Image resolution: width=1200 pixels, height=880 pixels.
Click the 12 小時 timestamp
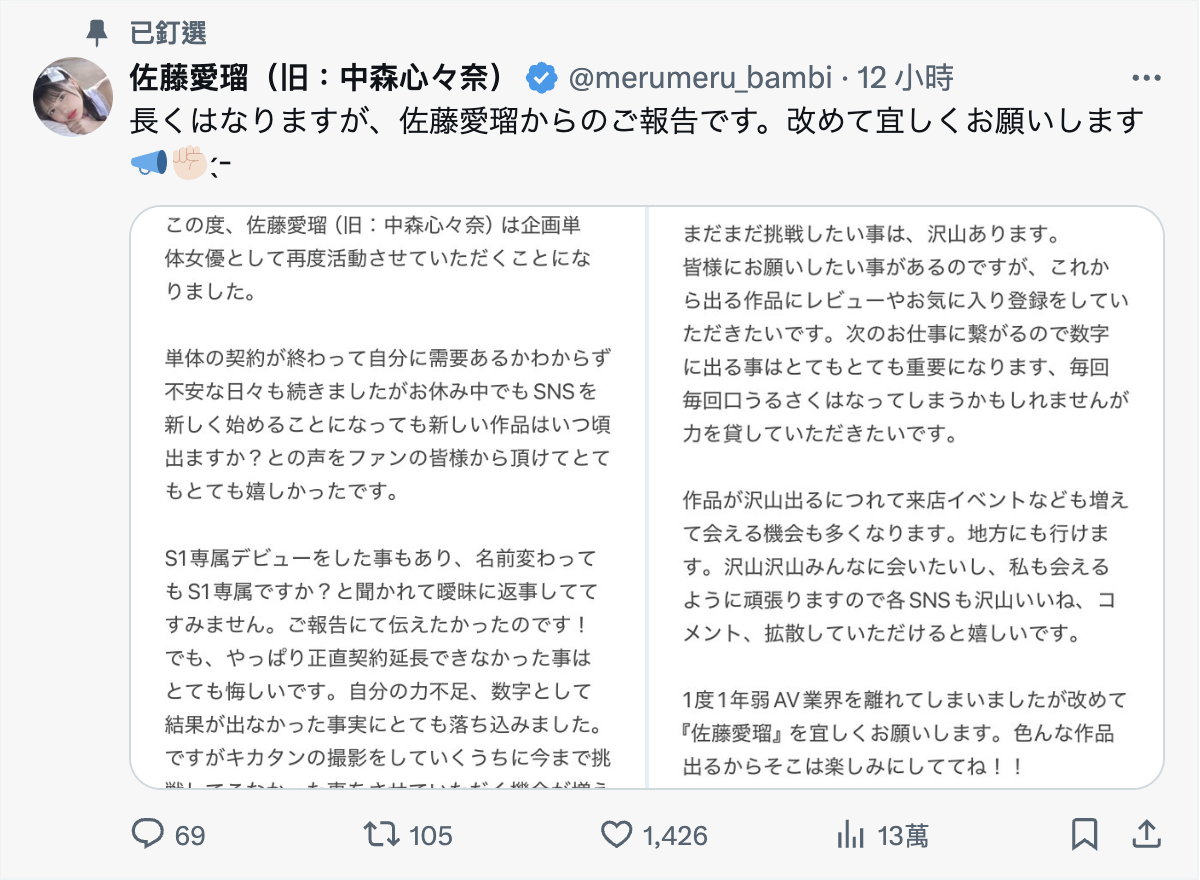tap(907, 77)
